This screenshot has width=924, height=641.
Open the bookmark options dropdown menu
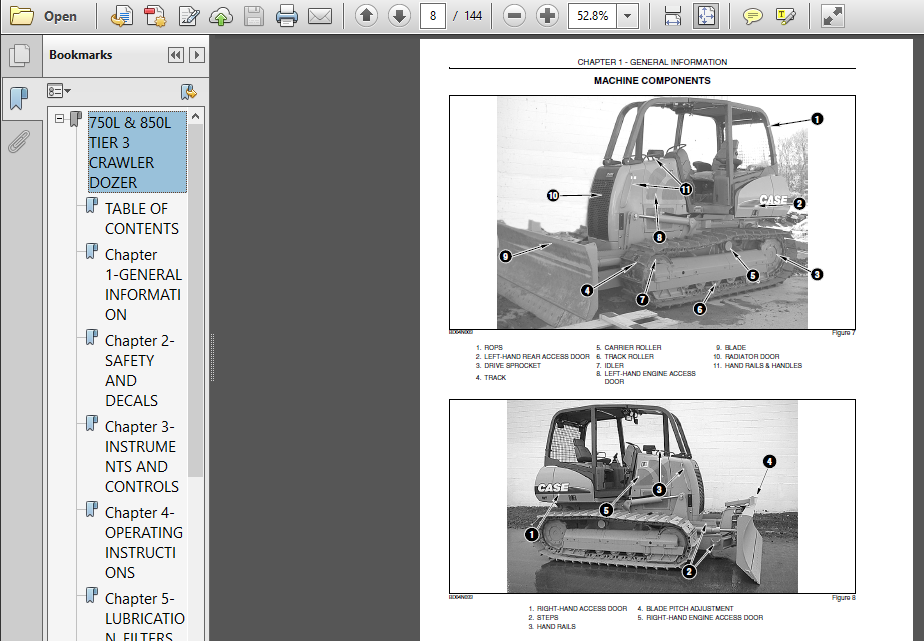click(x=59, y=91)
